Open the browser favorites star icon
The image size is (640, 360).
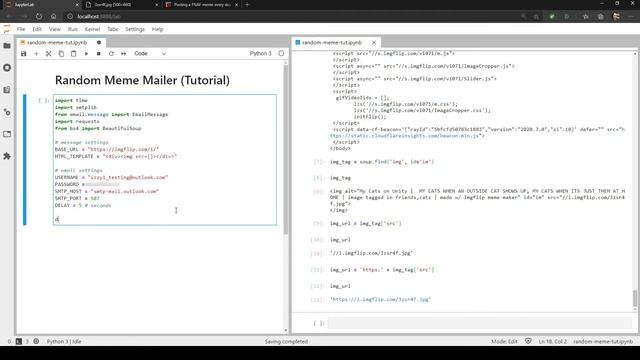(x=586, y=16)
